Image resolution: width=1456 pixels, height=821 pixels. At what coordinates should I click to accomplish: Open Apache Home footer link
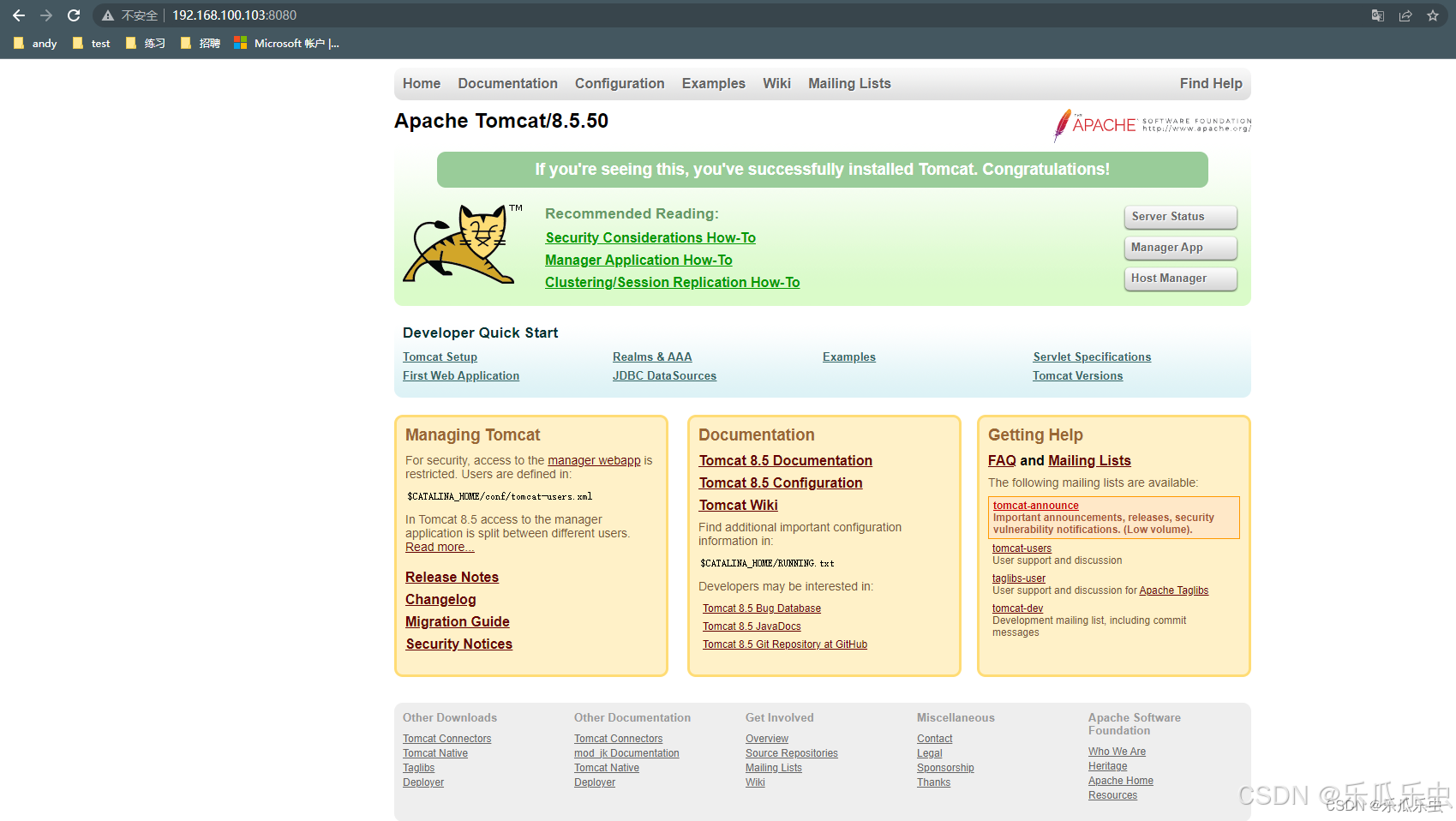pos(1121,781)
